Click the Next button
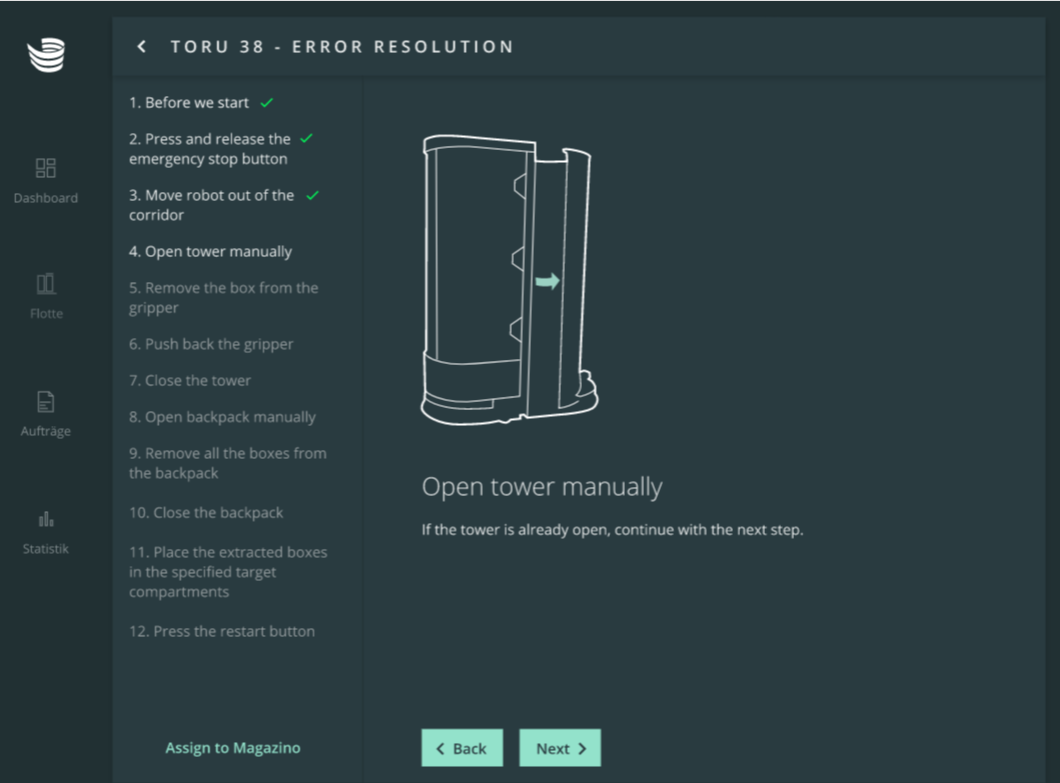The width and height of the screenshot is (1060, 783). tap(560, 748)
